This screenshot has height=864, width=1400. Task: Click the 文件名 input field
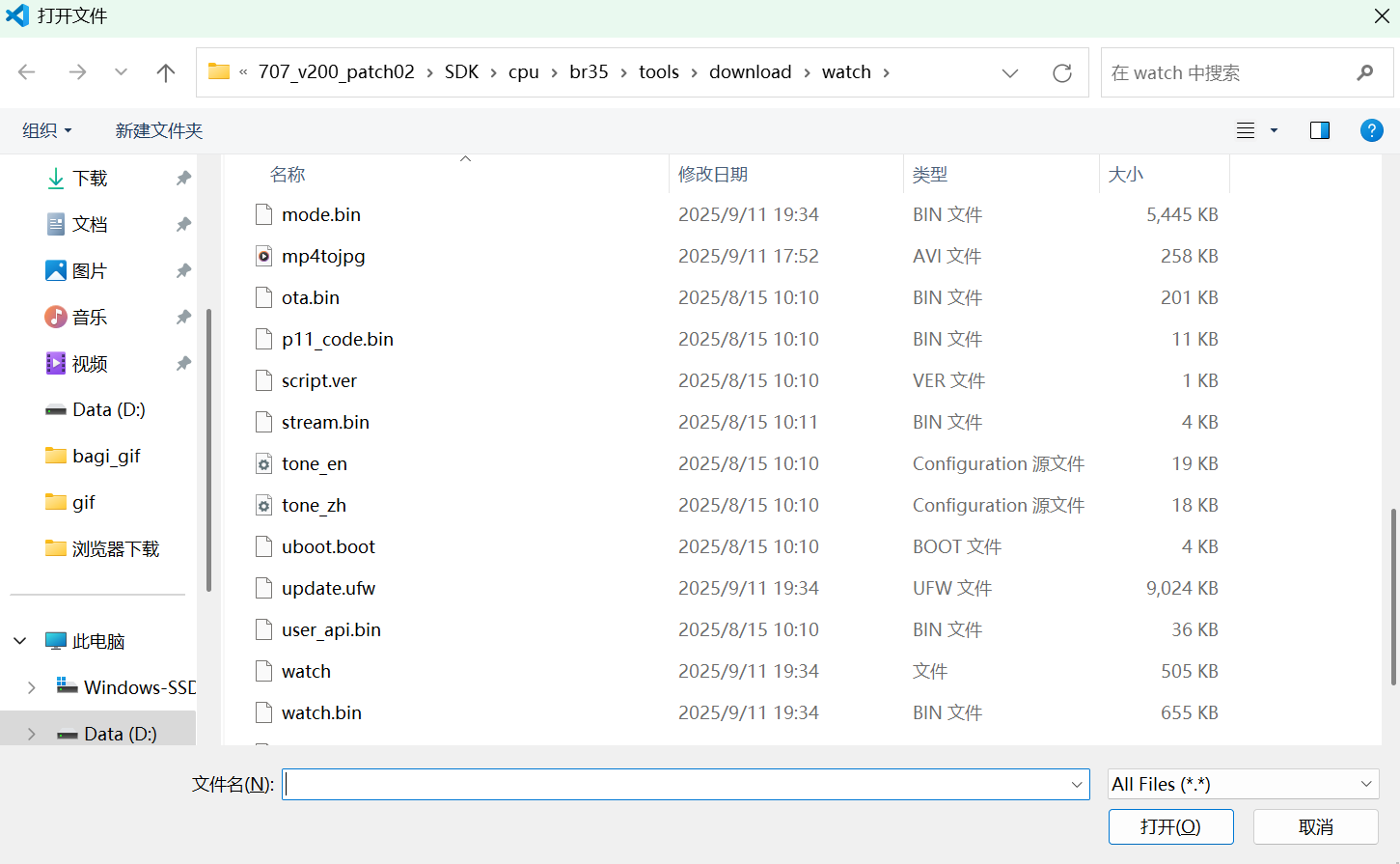click(x=685, y=784)
